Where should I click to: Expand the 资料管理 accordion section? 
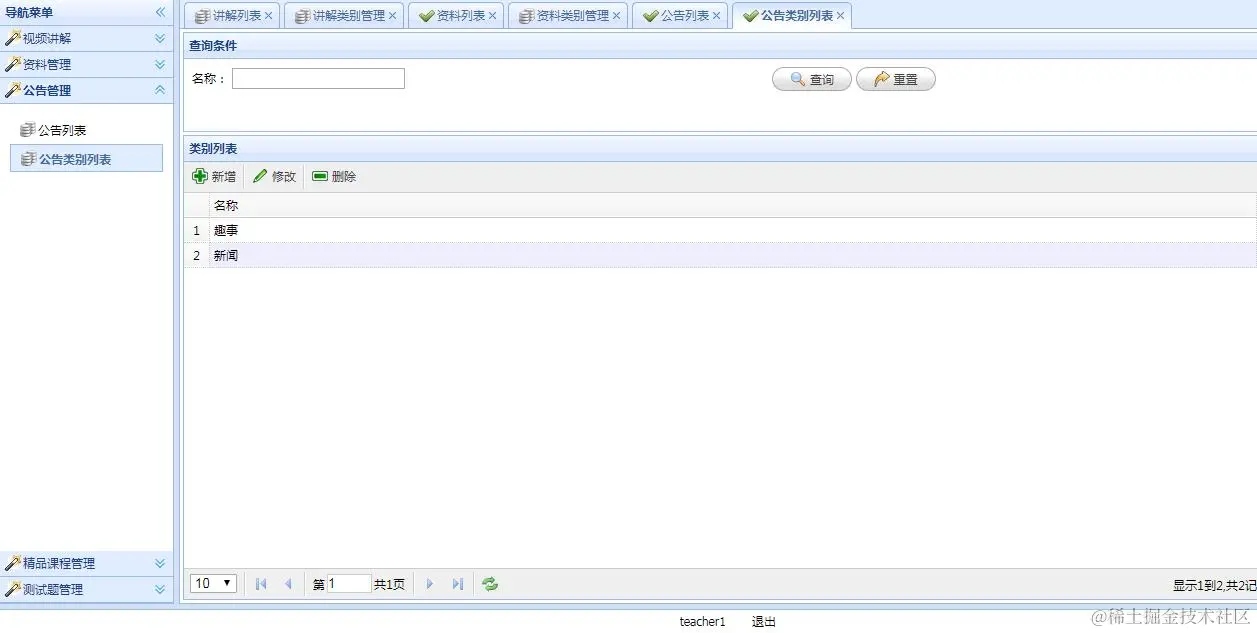(x=160, y=64)
